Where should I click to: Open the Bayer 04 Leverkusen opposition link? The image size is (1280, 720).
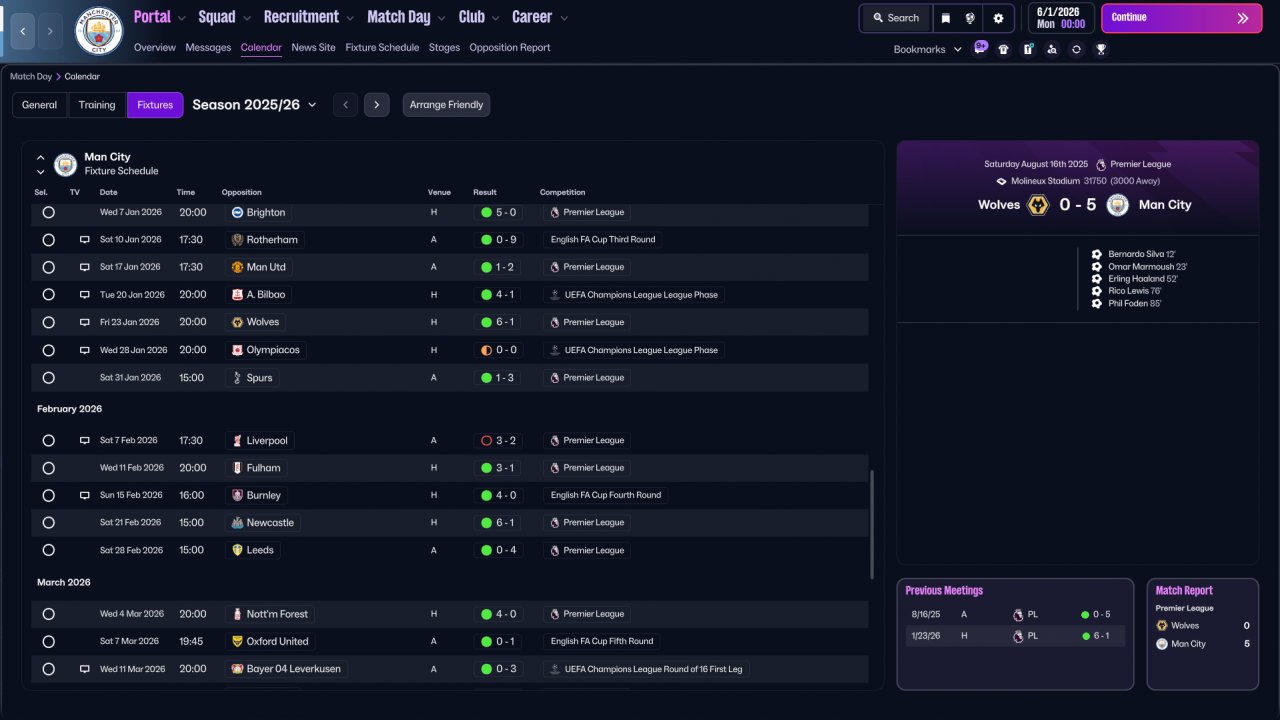(x=286, y=669)
